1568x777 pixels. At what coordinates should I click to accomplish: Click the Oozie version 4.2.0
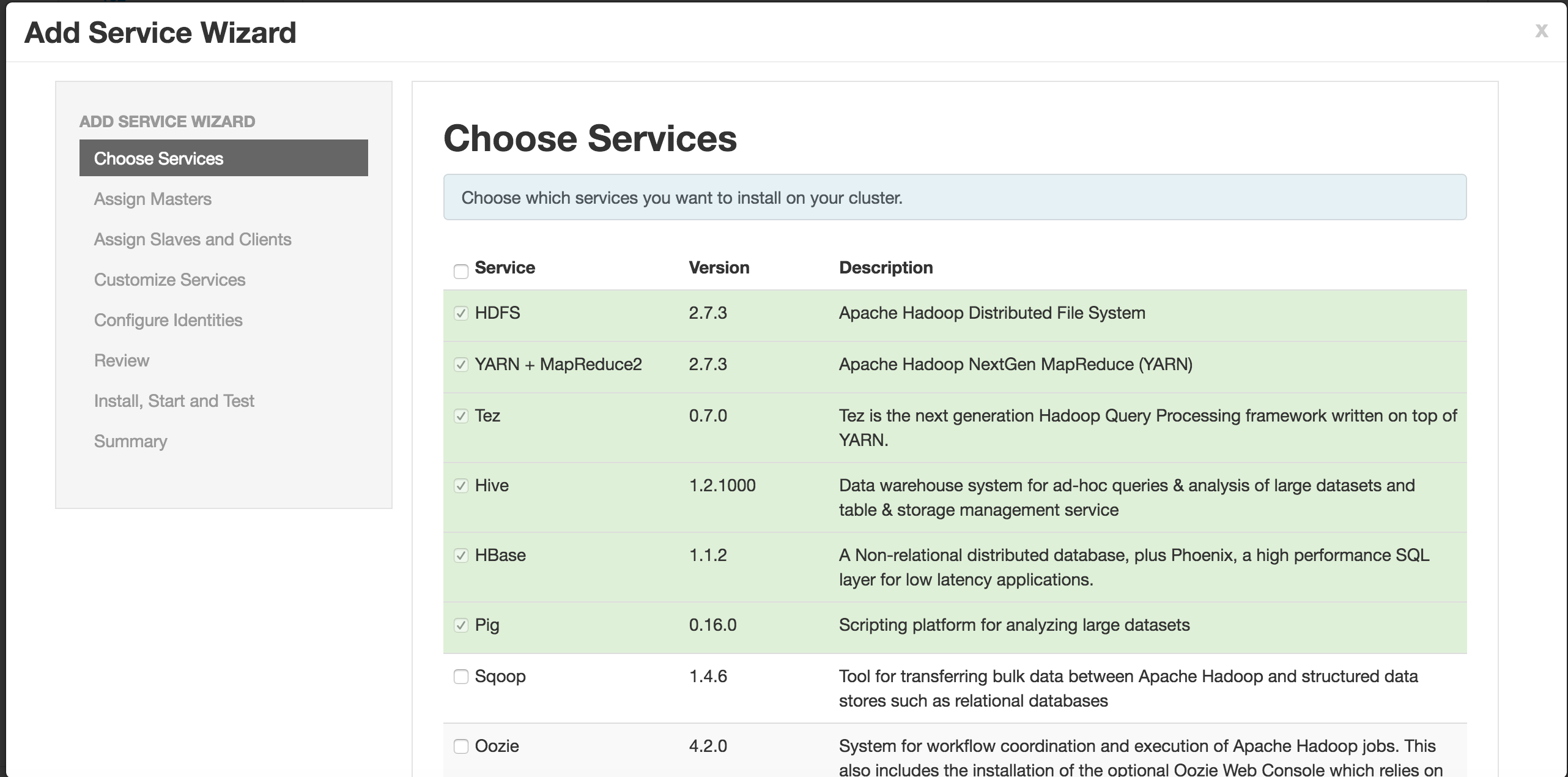point(708,746)
